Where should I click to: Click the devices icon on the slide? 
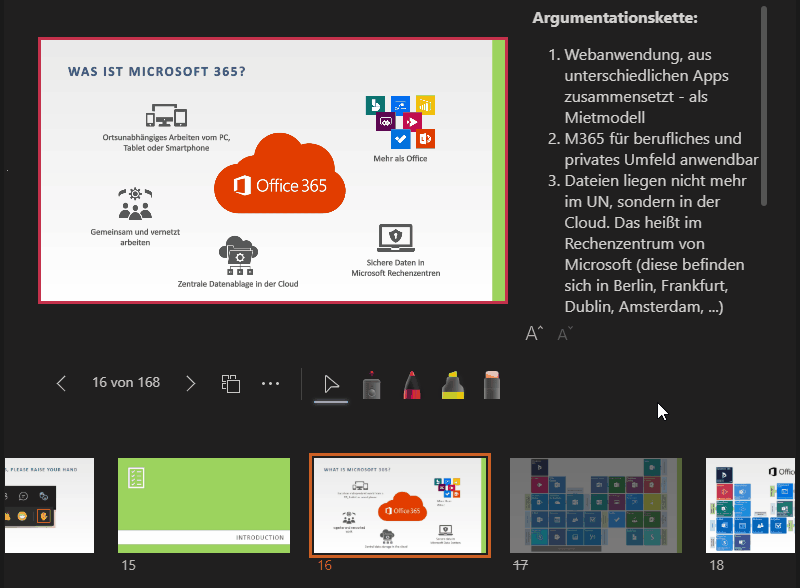166,115
